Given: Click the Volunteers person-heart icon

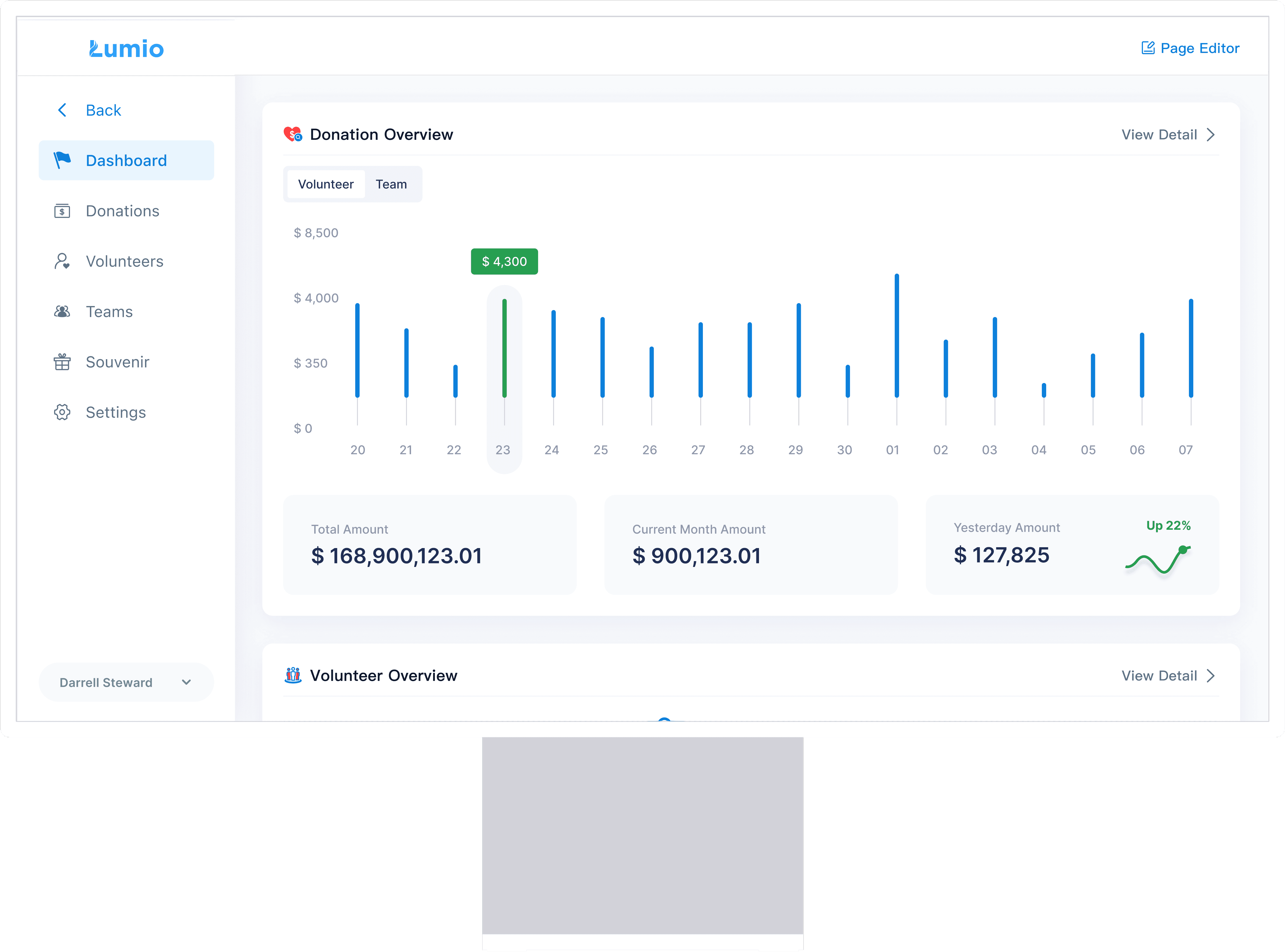Looking at the screenshot, I should pyautogui.click(x=62, y=261).
